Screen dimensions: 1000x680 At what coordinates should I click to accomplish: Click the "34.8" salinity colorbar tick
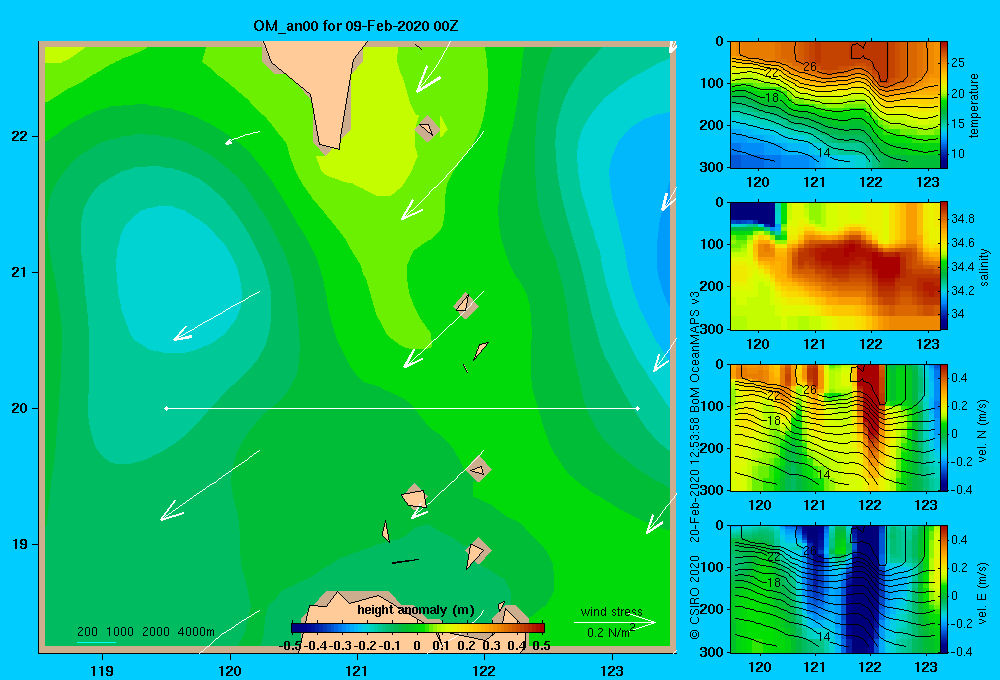(x=962, y=219)
